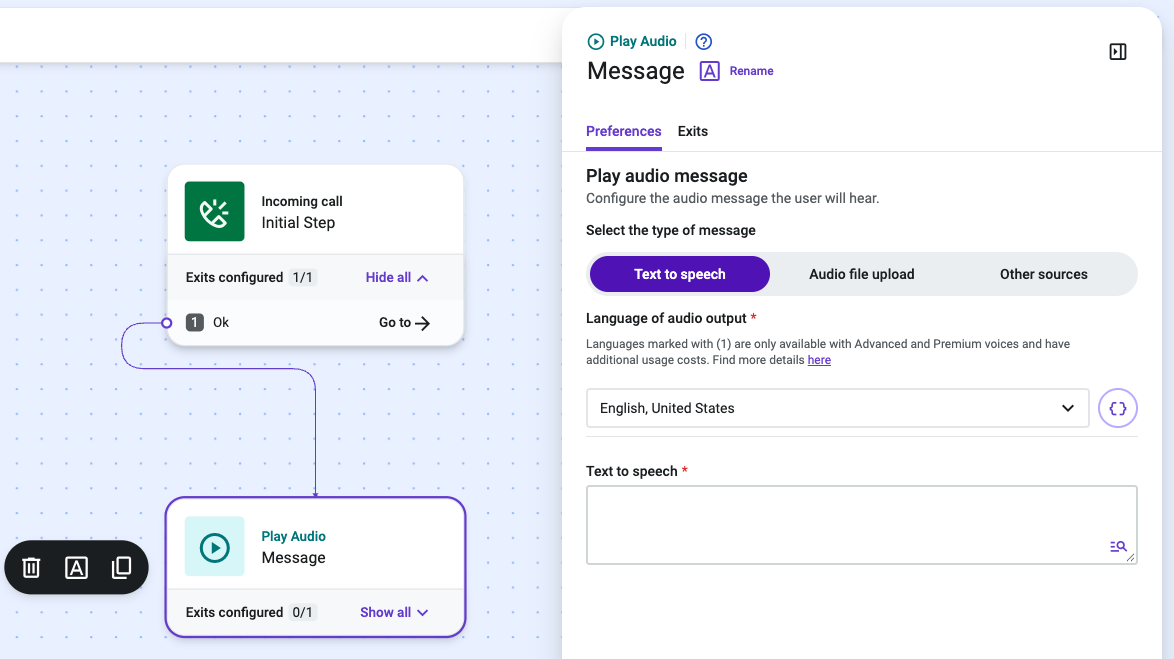The width and height of the screenshot is (1174, 659).
Task: Click the Ok exit connector circle
Action: pyautogui.click(x=167, y=323)
